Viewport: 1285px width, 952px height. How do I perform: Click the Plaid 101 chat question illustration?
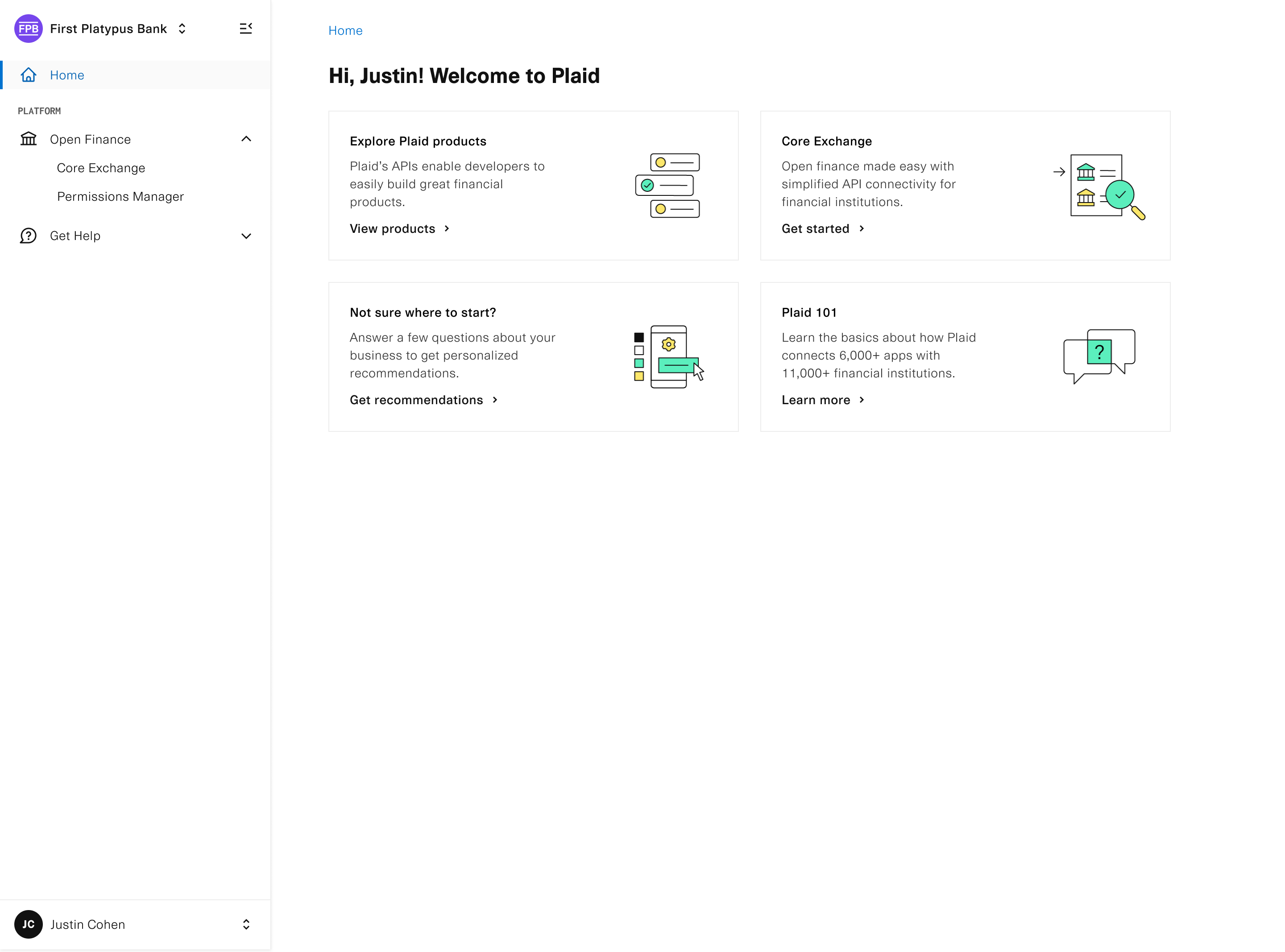click(1099, 356)
